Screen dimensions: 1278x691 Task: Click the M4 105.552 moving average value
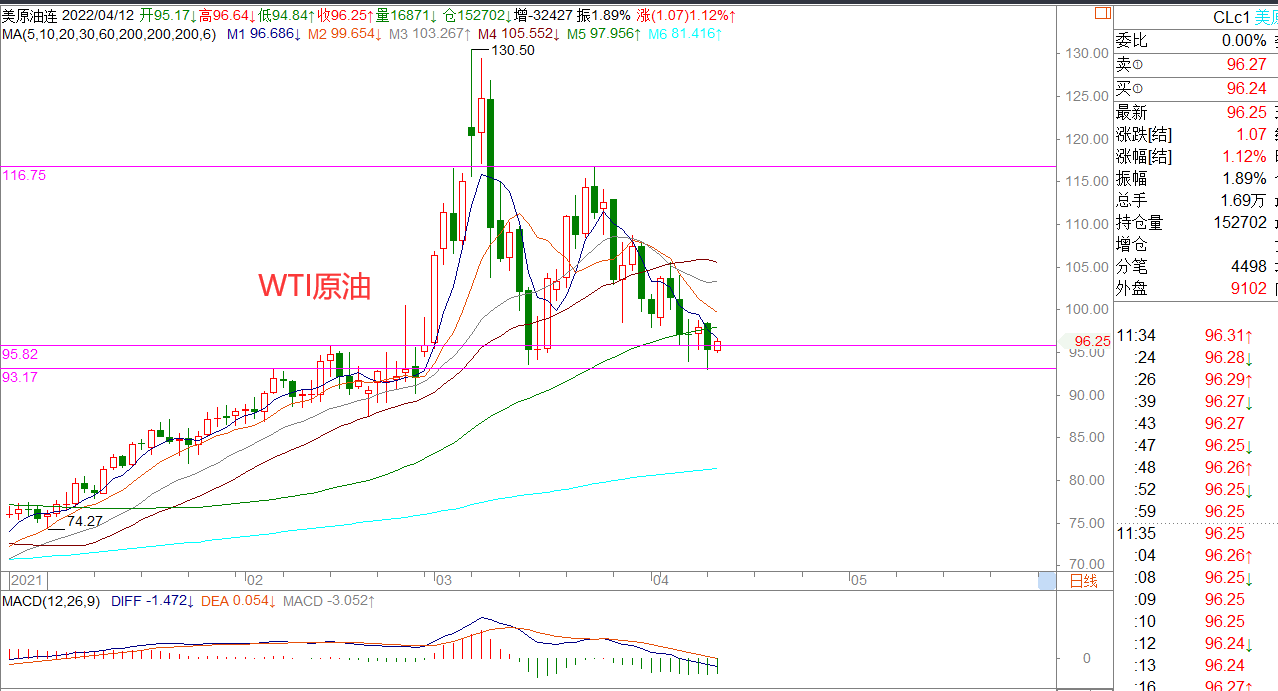[517, 33]
